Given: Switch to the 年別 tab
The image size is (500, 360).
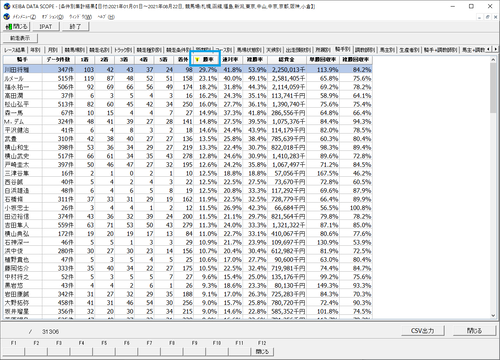Looking at the screenshot, I should tap(35, 50).
